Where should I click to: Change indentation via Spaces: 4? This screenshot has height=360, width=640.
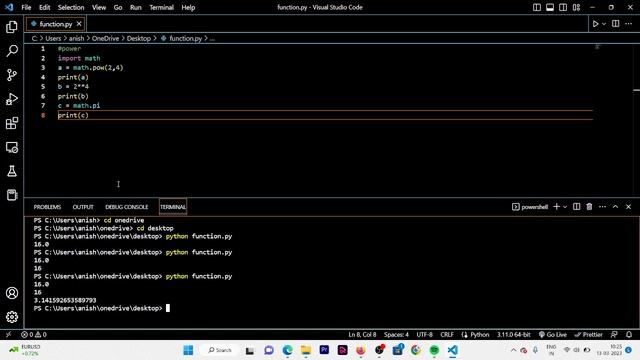396,334
